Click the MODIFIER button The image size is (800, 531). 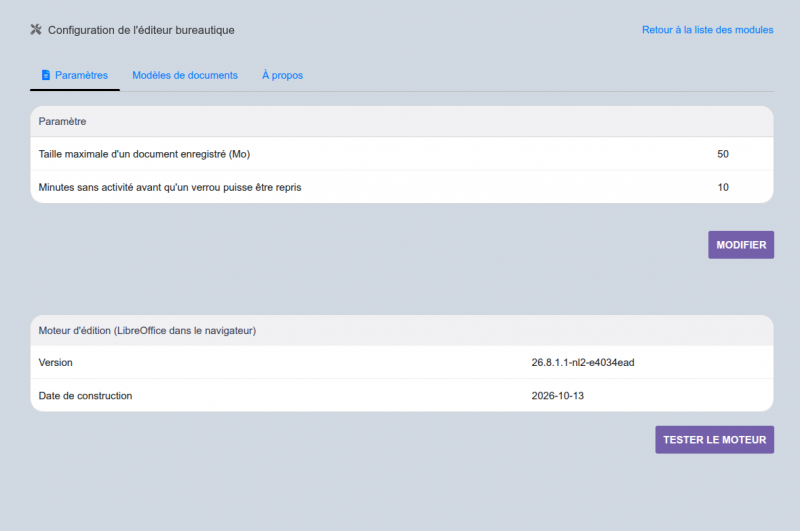coord(741,245)
